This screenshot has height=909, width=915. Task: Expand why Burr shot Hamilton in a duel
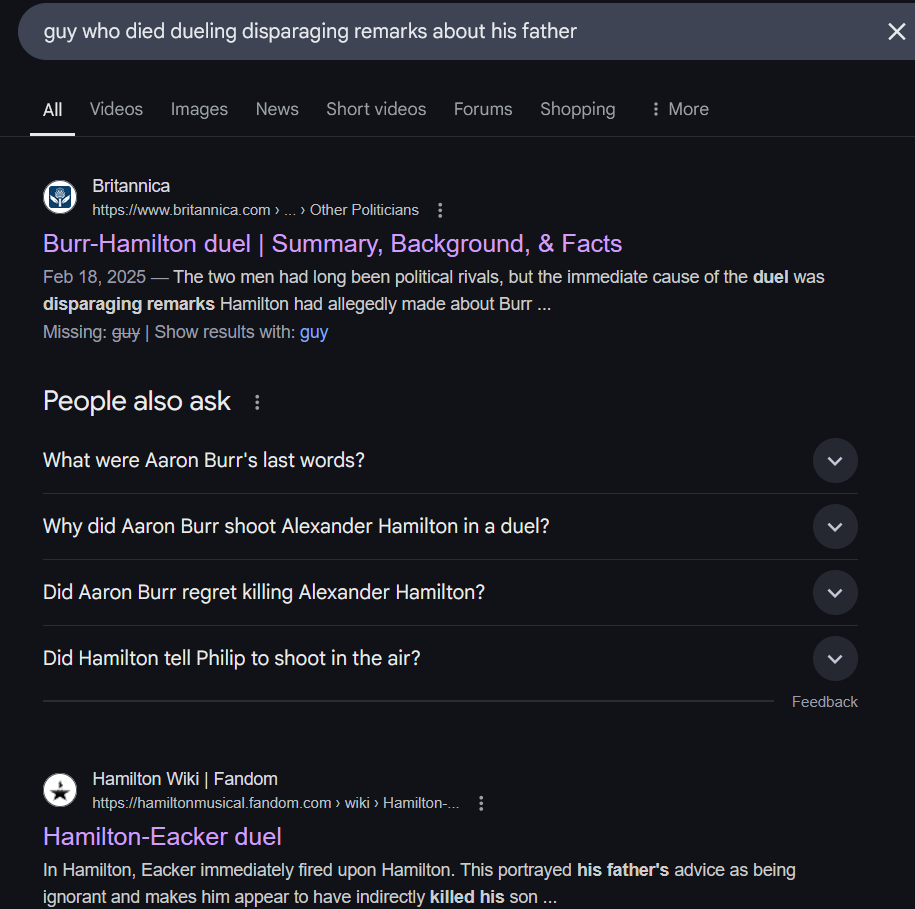(835, 527)
